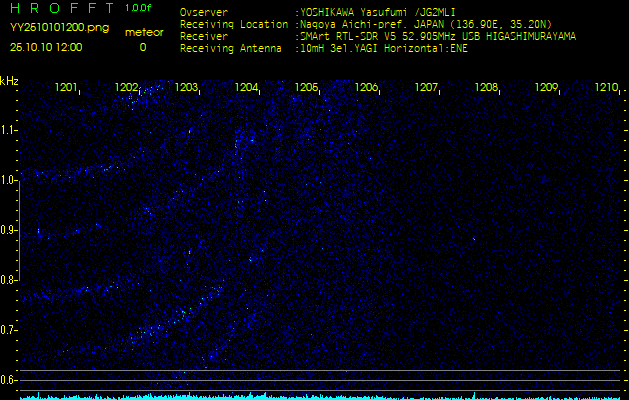The height and width of the screenshot is (400, 629).
Task: Click the 1207 time marker
Action: [x=426, y=87]
